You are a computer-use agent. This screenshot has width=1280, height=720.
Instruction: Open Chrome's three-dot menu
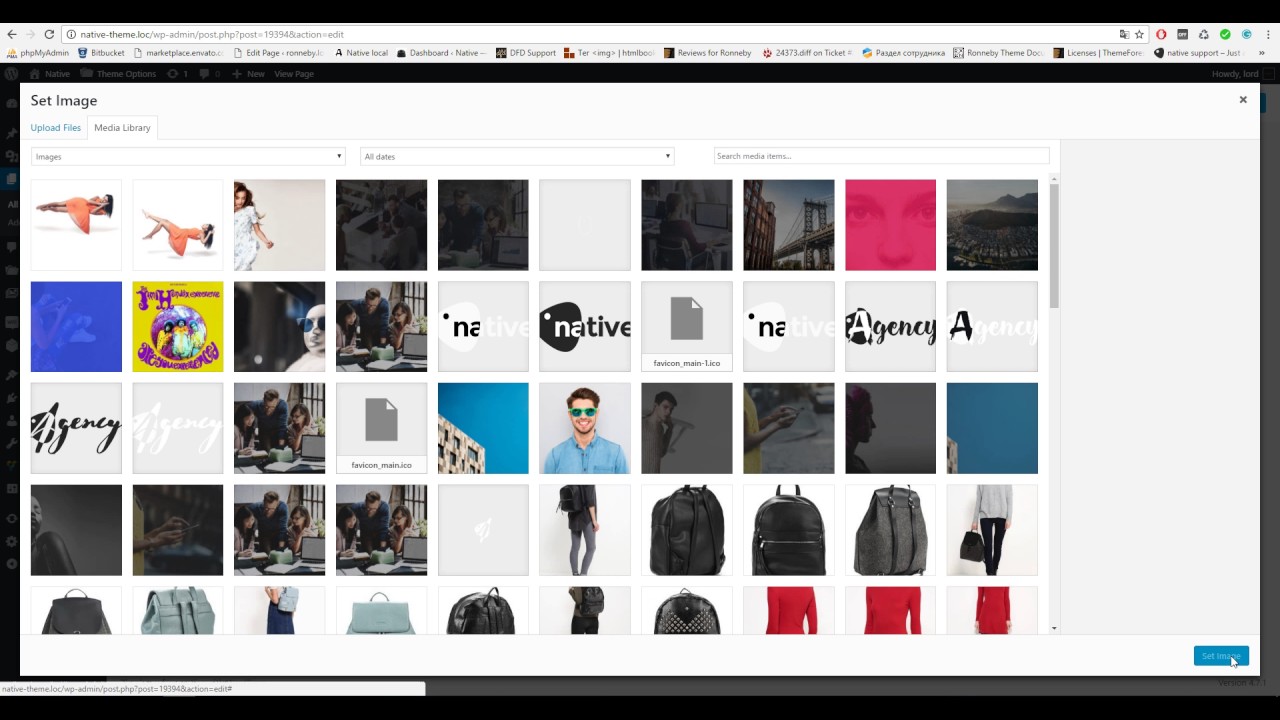point(1267,34)
